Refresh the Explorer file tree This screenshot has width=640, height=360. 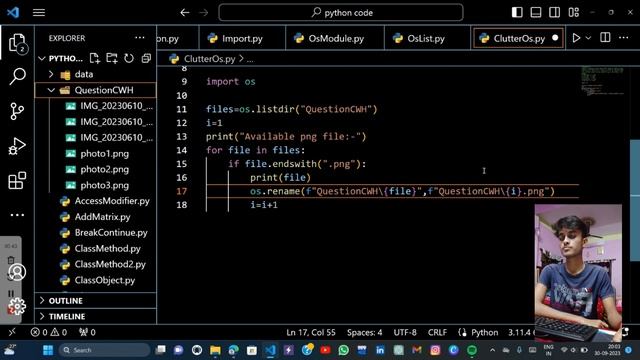(129, 58)
